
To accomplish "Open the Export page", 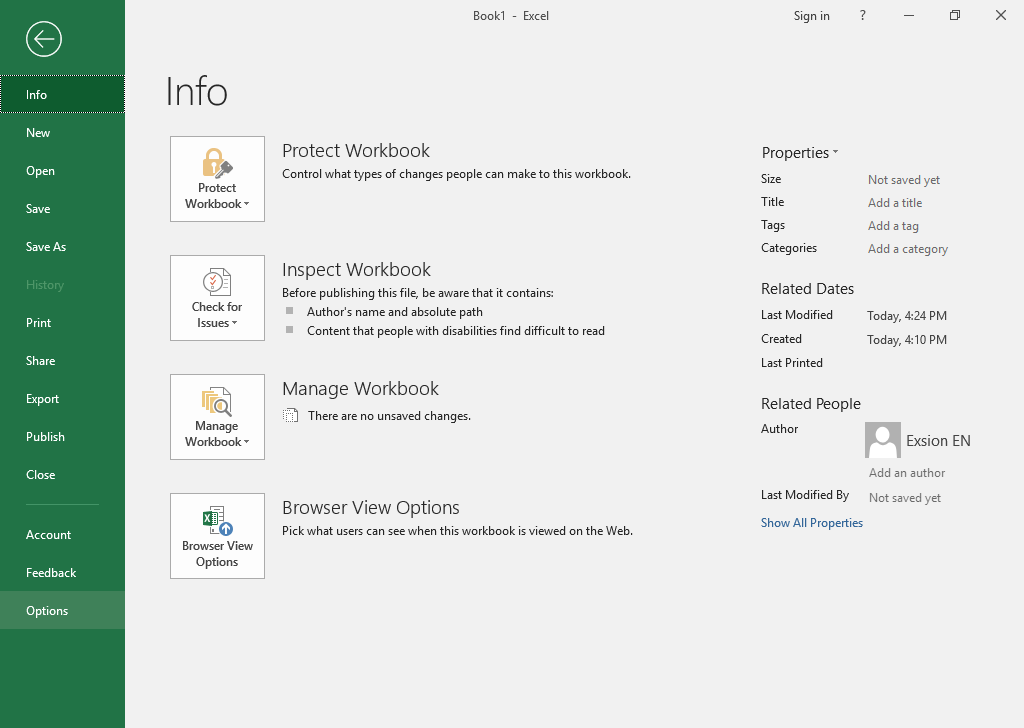I will click(62, 399).
